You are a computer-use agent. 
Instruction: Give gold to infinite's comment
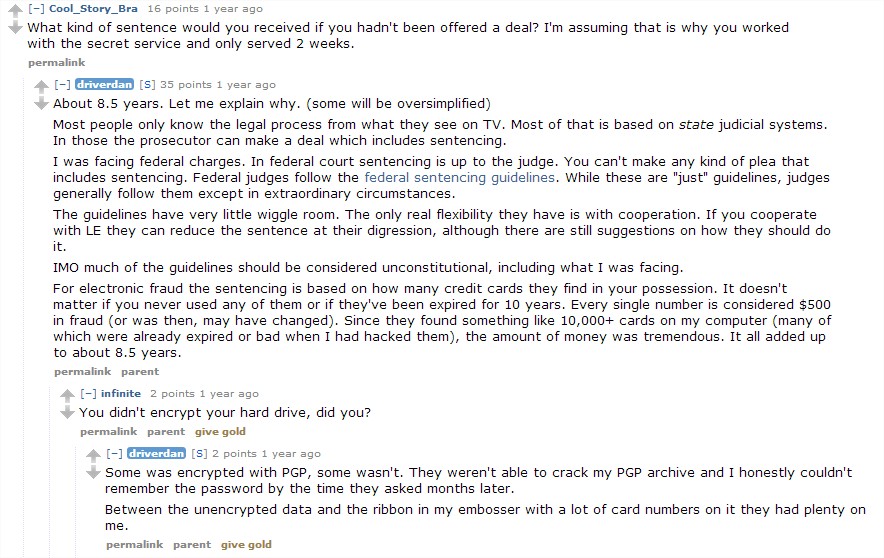220,432
